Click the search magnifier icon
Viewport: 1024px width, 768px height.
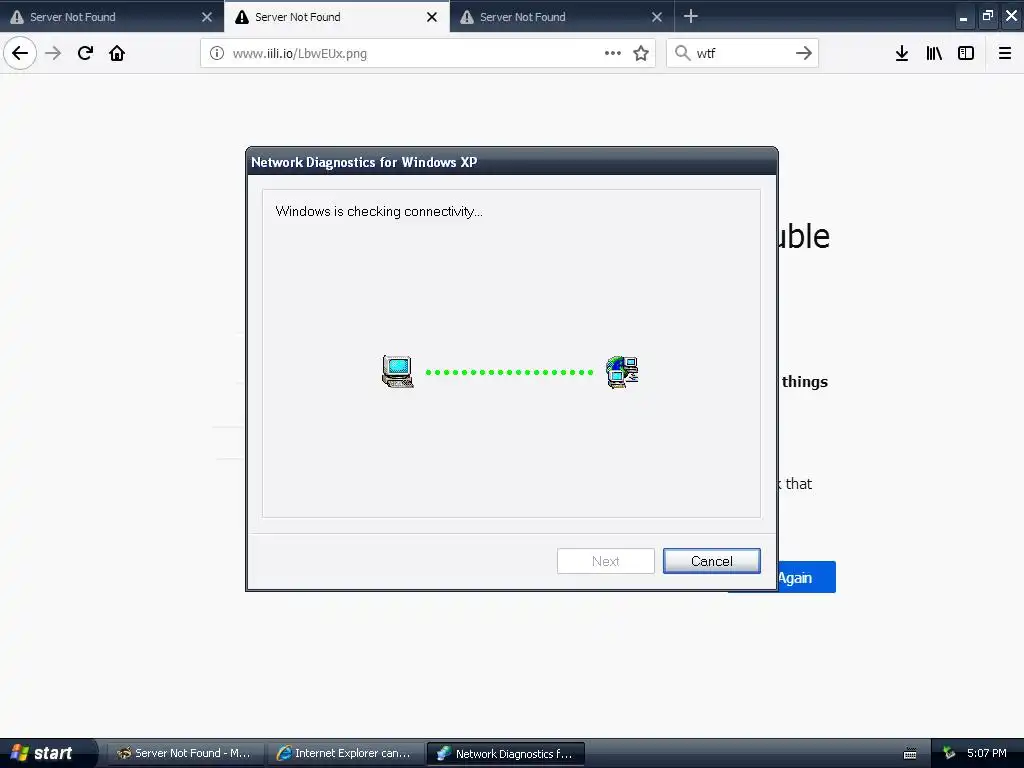682,53
